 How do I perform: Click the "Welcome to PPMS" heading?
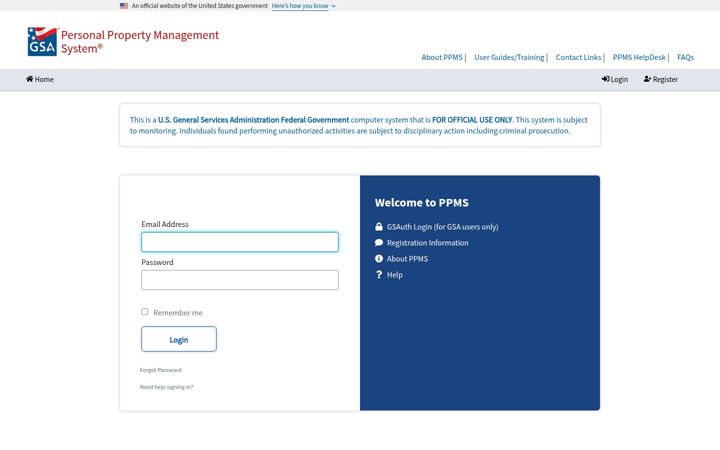click(x=422, y=202)
